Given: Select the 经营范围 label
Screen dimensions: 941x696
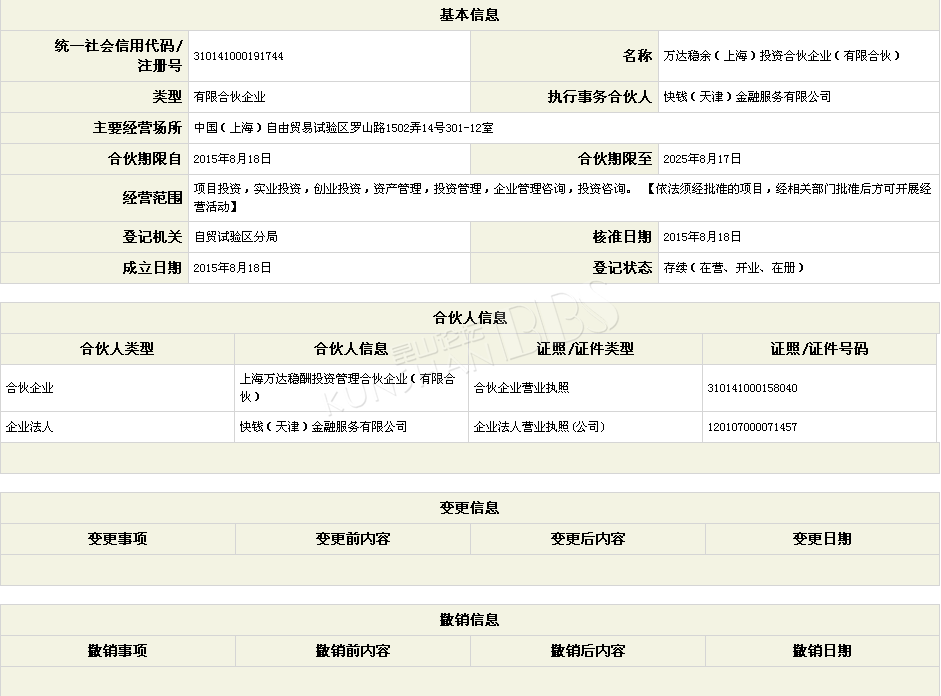Looking at the screenshot, I should coord(152,198).
